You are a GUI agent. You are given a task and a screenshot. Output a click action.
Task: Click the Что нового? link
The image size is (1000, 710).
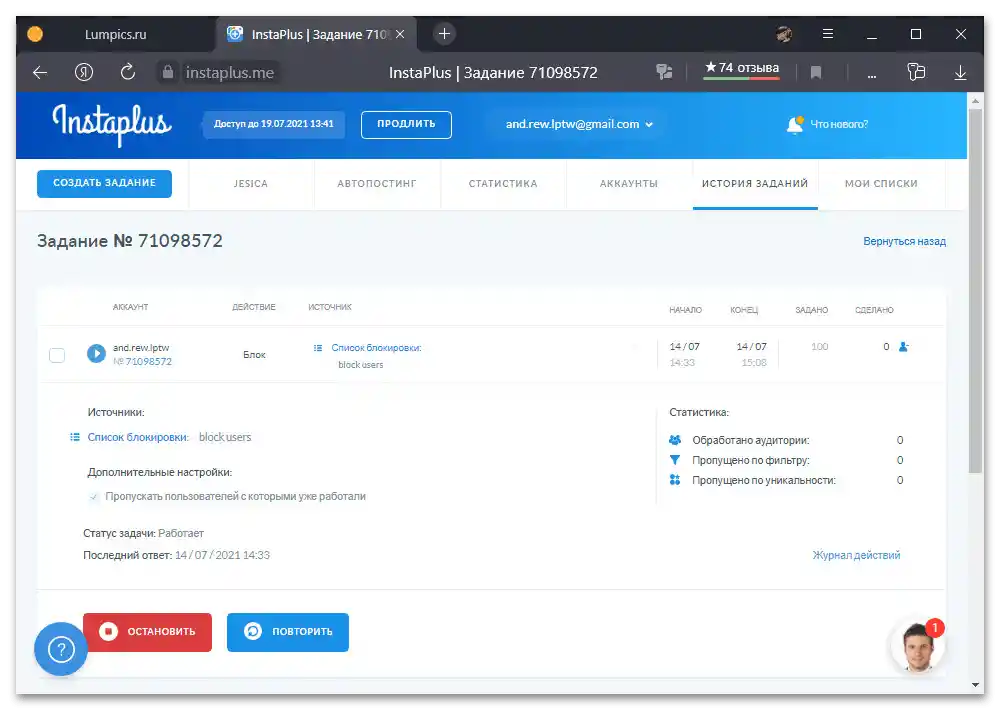[839, 124]
